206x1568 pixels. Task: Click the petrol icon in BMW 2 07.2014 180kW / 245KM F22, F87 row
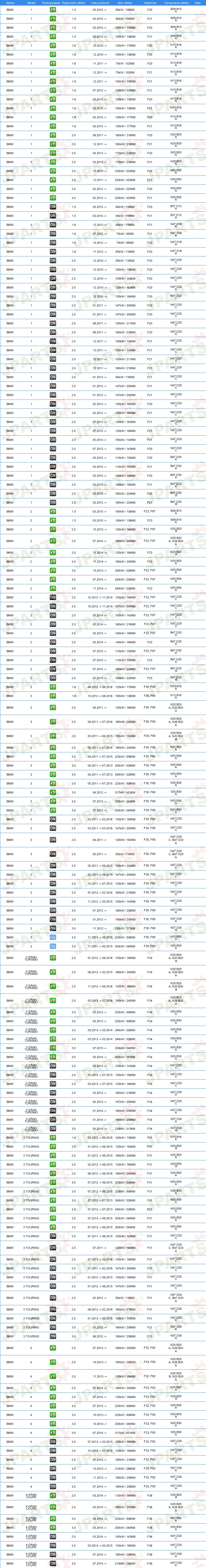coord(53,541)
